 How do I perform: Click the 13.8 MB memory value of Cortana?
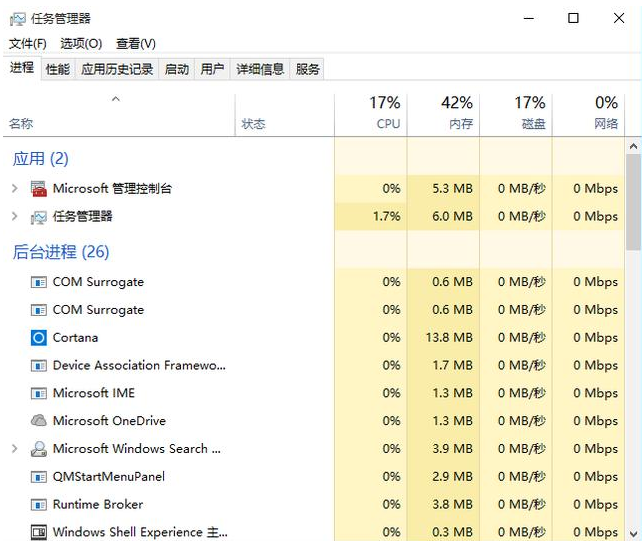coord(449,338)
